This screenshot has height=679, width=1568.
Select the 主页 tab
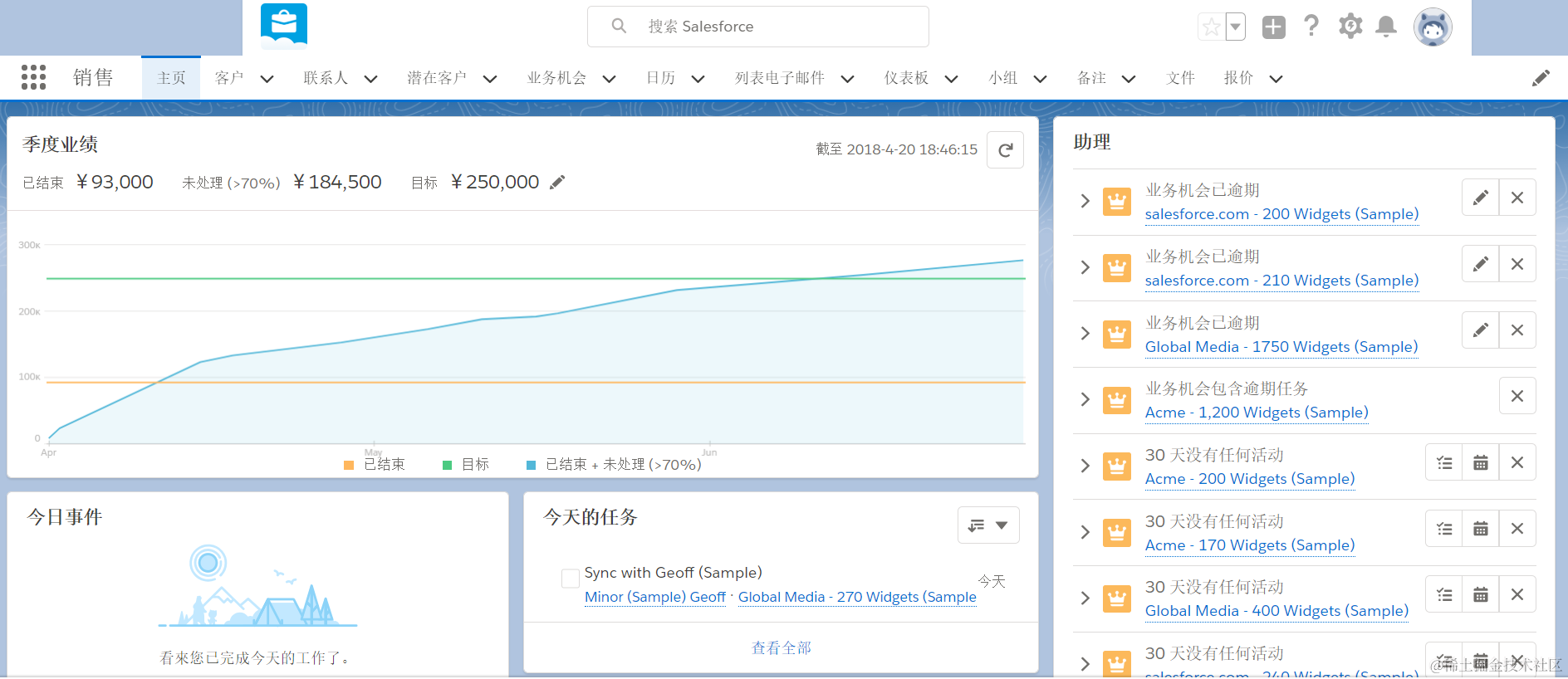(171, 78)
